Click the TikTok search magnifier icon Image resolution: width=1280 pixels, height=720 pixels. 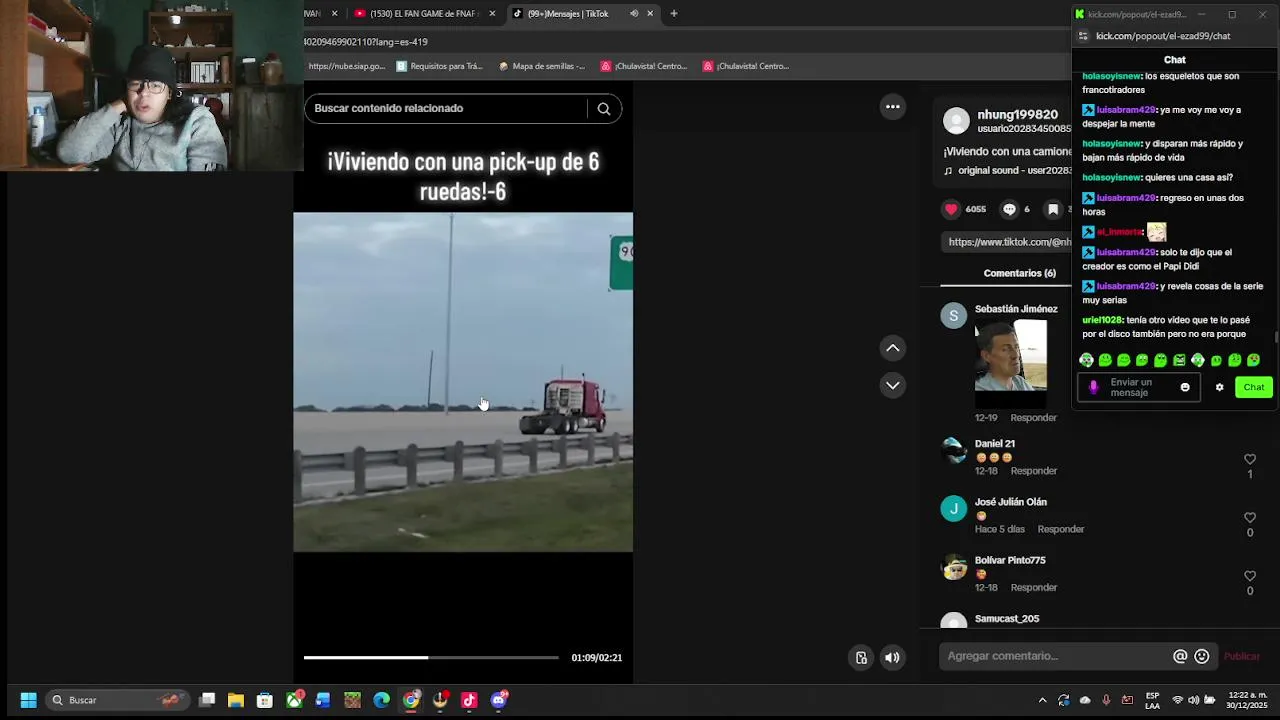[604, 109]
